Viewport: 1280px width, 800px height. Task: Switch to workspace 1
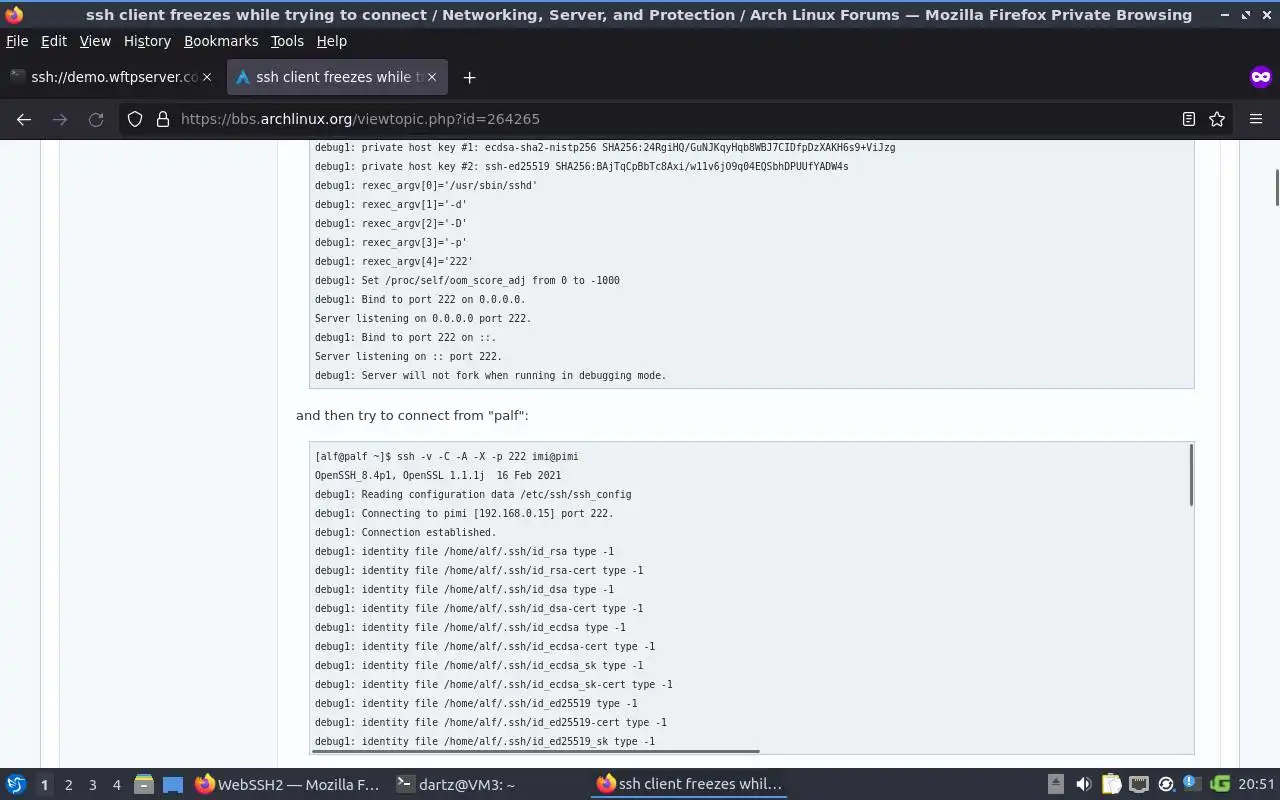(x=44, y=785)
